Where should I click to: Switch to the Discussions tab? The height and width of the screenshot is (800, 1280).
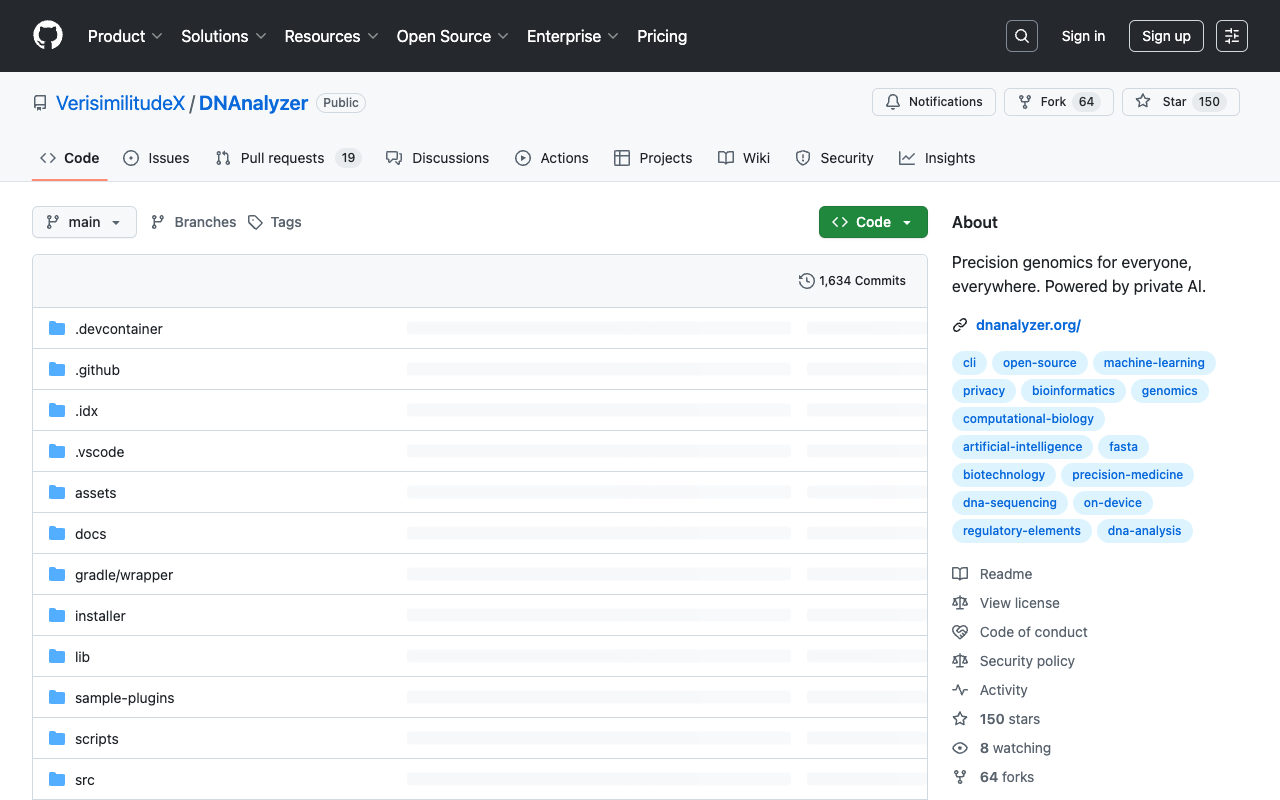click(437, 158)
